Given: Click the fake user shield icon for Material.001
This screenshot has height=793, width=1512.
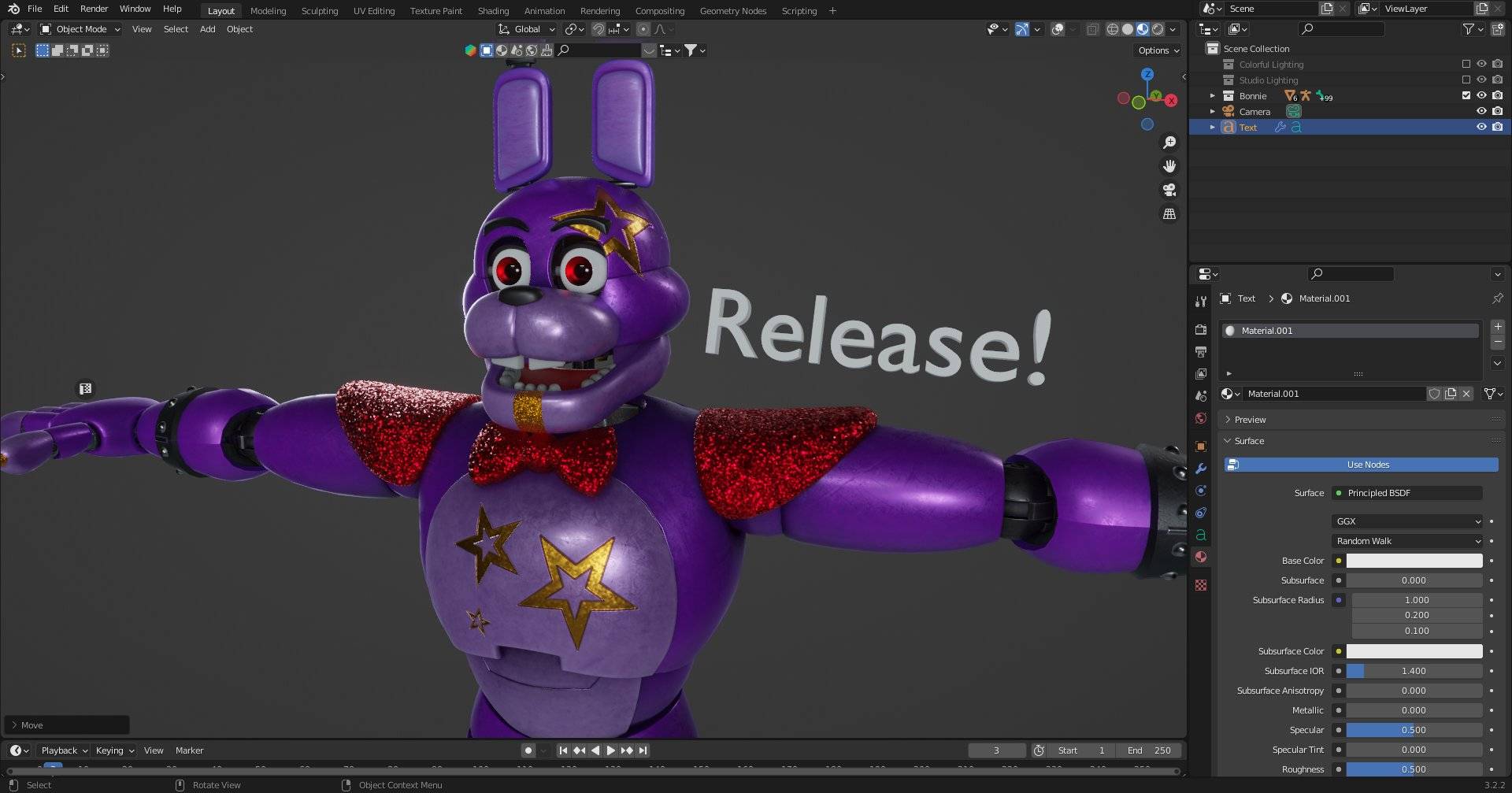Looking at the screenshot, I should click(1434, 394).
